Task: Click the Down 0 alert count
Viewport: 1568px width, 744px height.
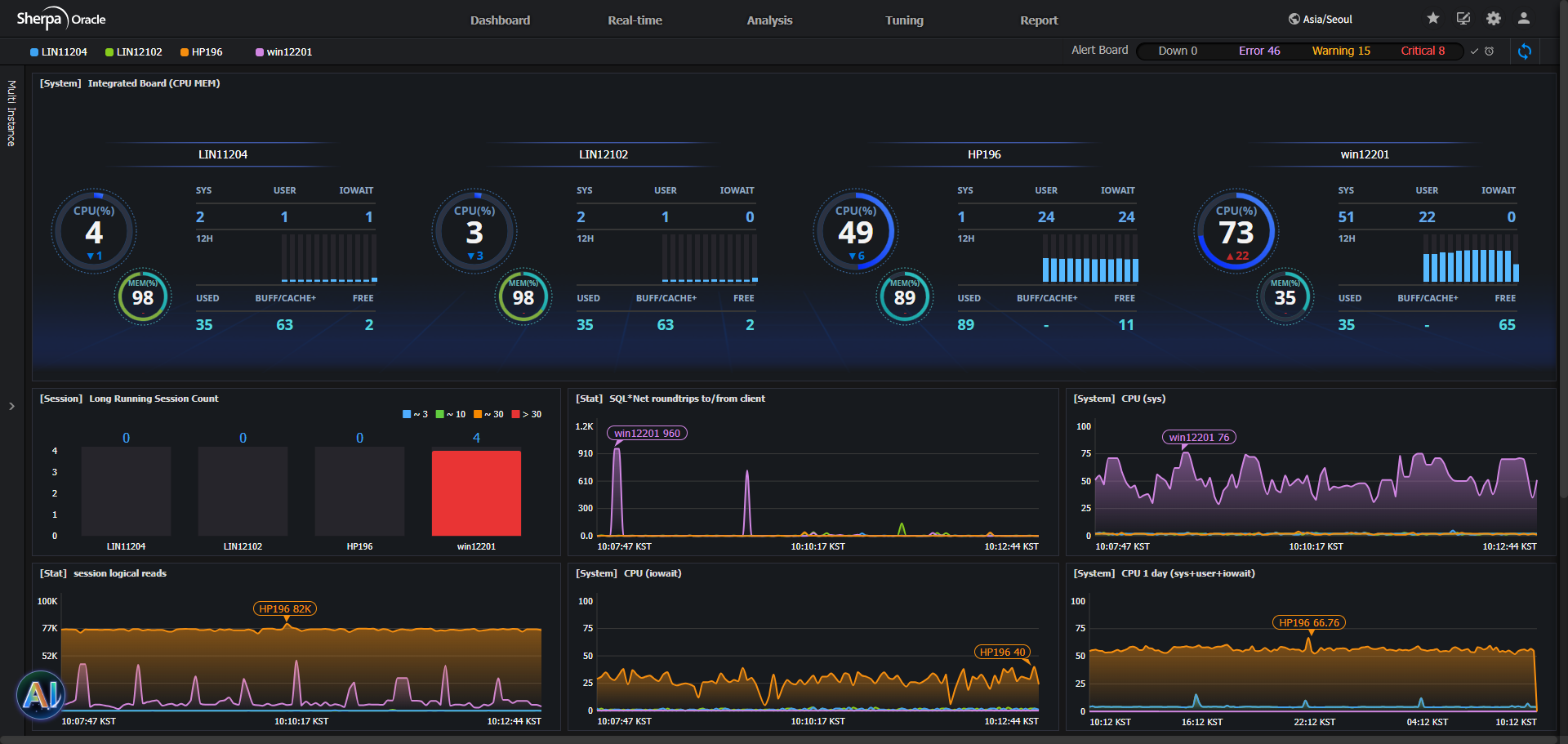Action: 1178,51
